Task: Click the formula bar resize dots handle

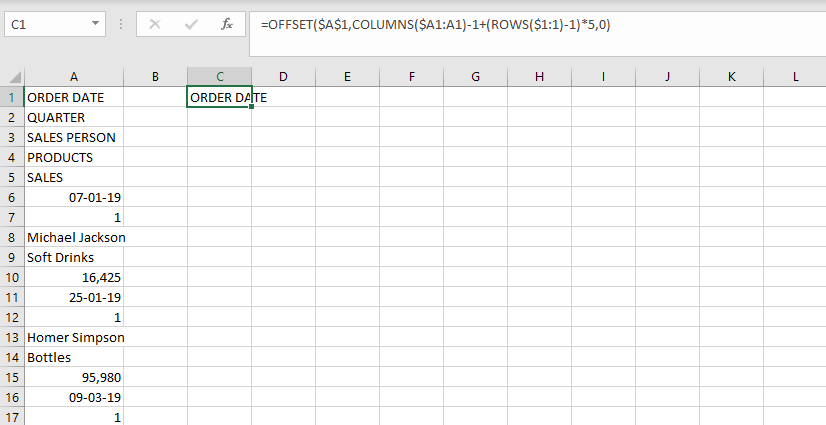Action: click(121, 24)
